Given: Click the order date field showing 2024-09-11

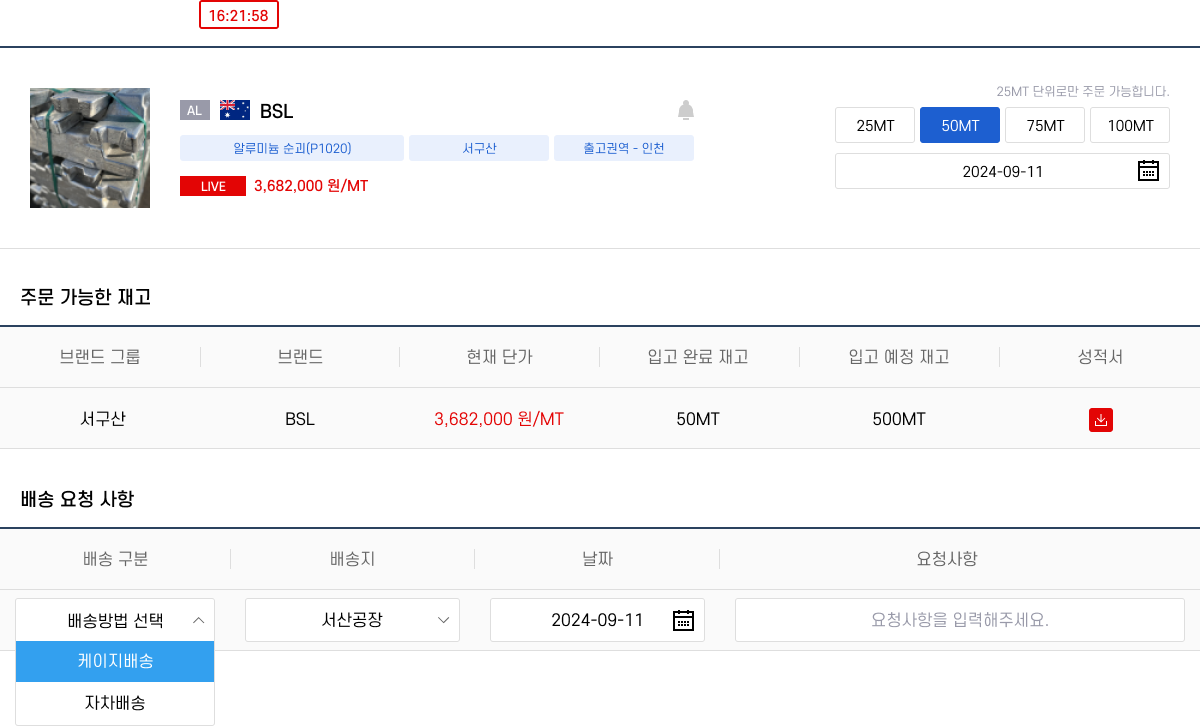Looking at the screenshot, I should pos(1002,171).
